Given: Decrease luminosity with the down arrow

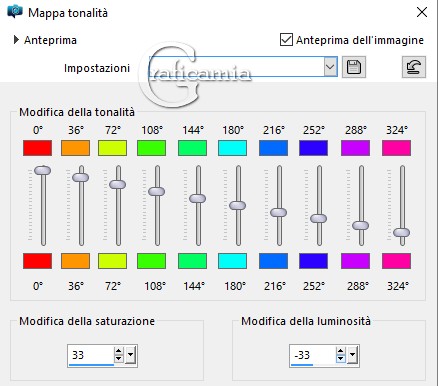Looking at the screenshot, I should (x=340, y=359).
